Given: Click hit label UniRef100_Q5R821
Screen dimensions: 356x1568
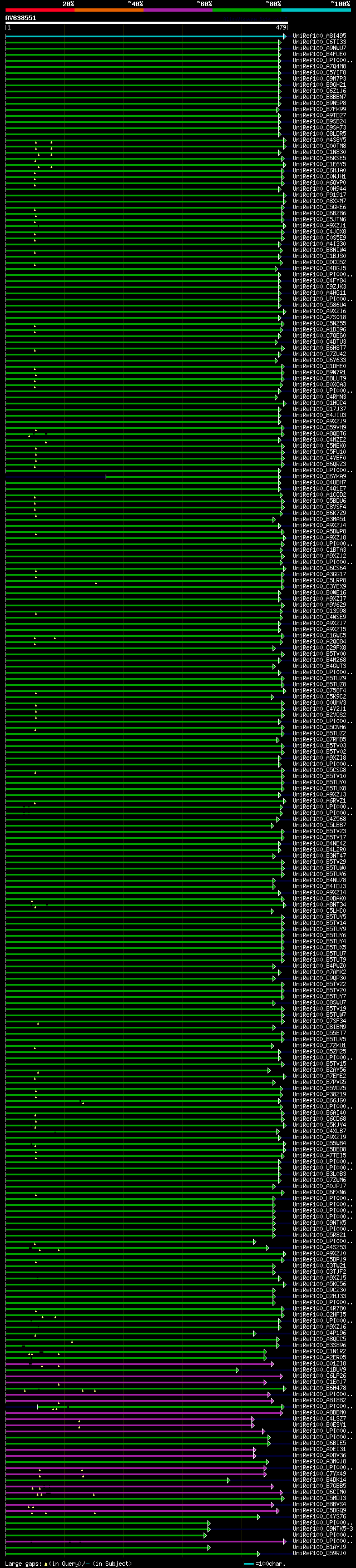Looking at the screenshot, I should point(319,1235).
